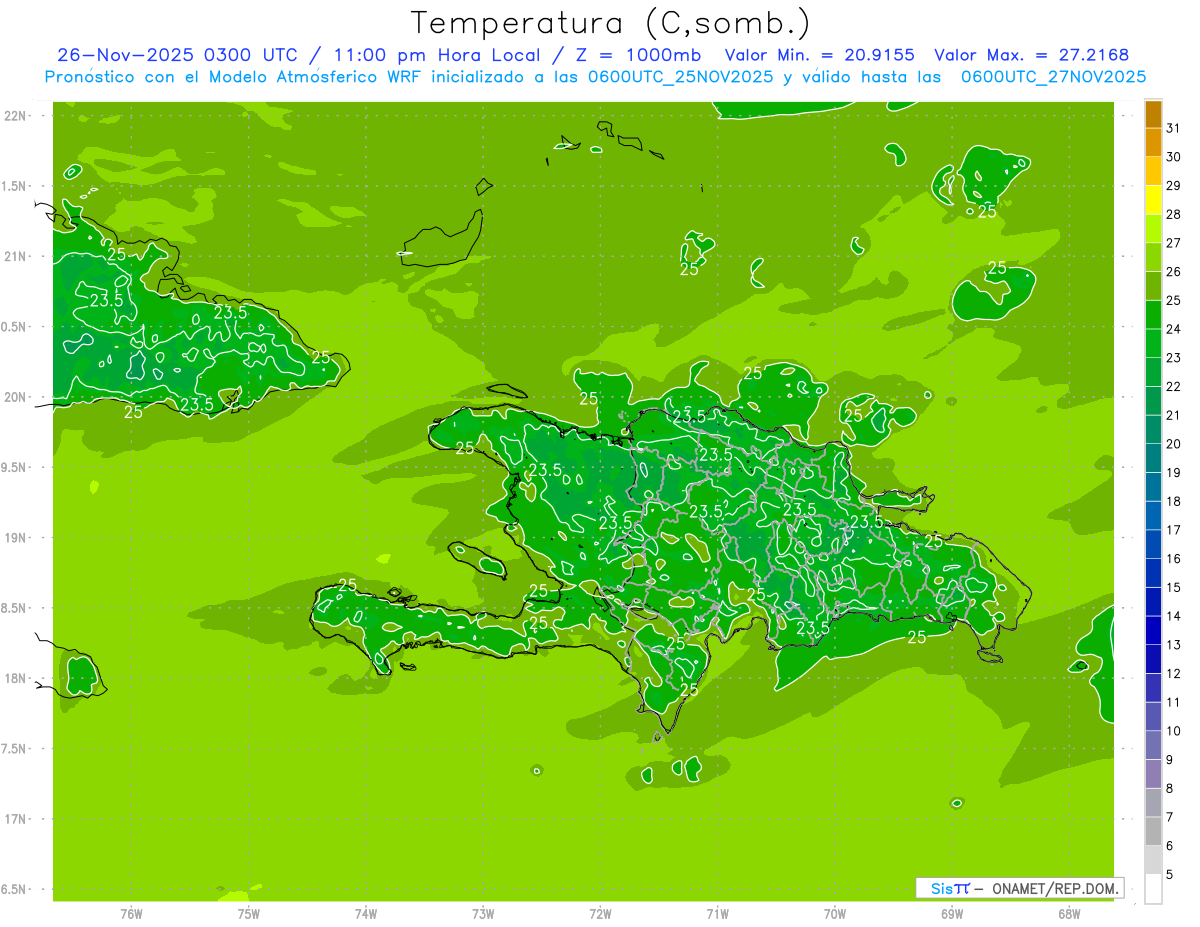Click the 'Temperatura (C,somb.)' chart title
The height and width of the screenshot is (927, 1200).
(610, 24)
